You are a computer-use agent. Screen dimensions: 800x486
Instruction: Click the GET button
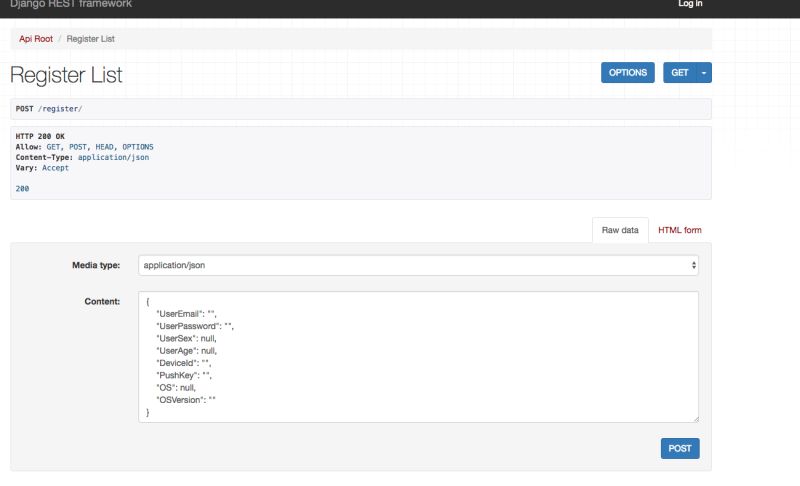[680, 72]
